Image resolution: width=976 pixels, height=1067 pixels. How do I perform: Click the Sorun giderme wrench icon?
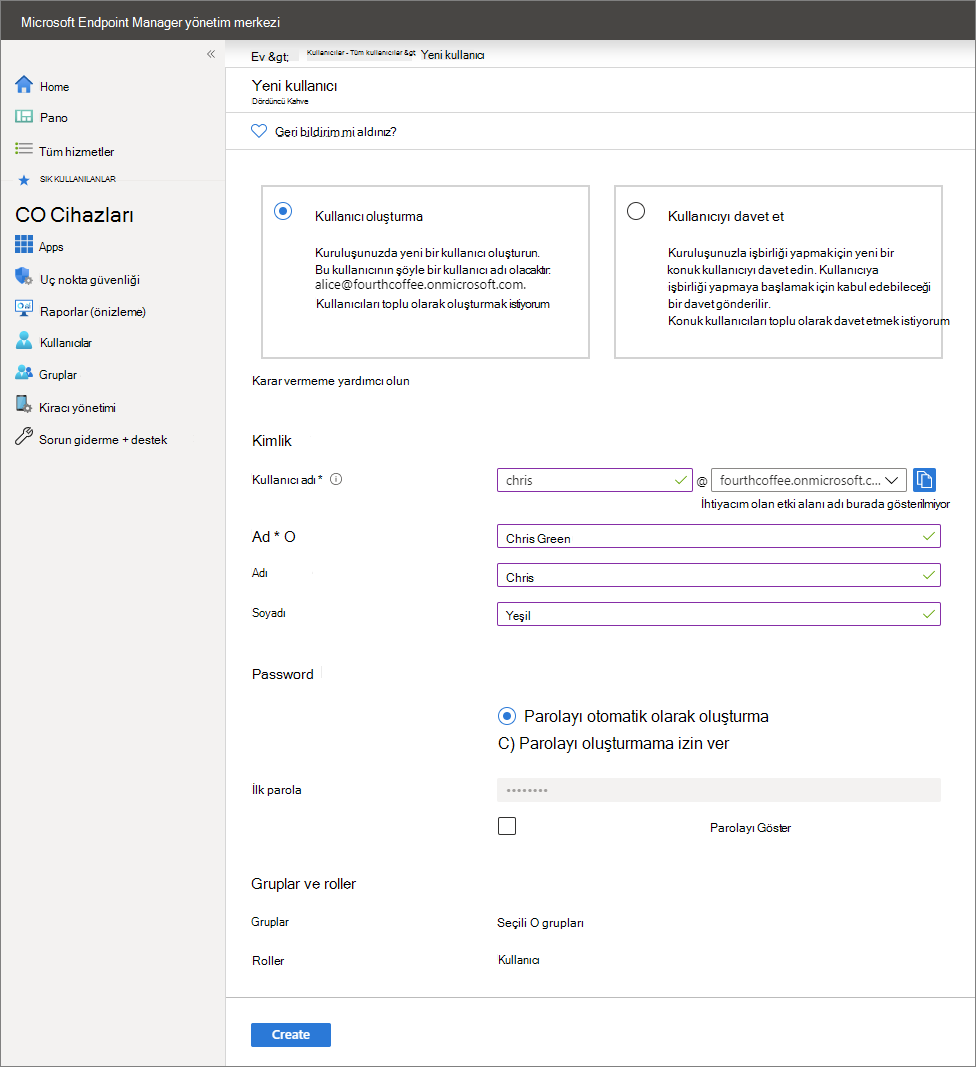24,436
